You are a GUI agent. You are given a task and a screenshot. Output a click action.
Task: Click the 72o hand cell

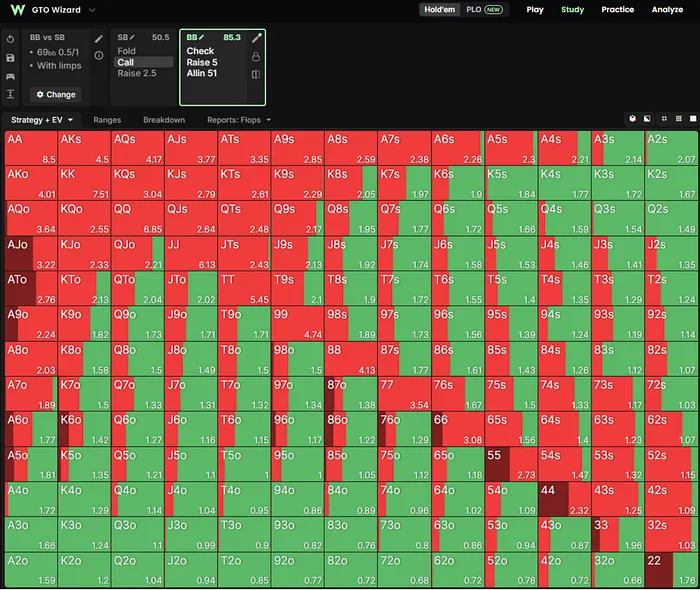(404, 570)
